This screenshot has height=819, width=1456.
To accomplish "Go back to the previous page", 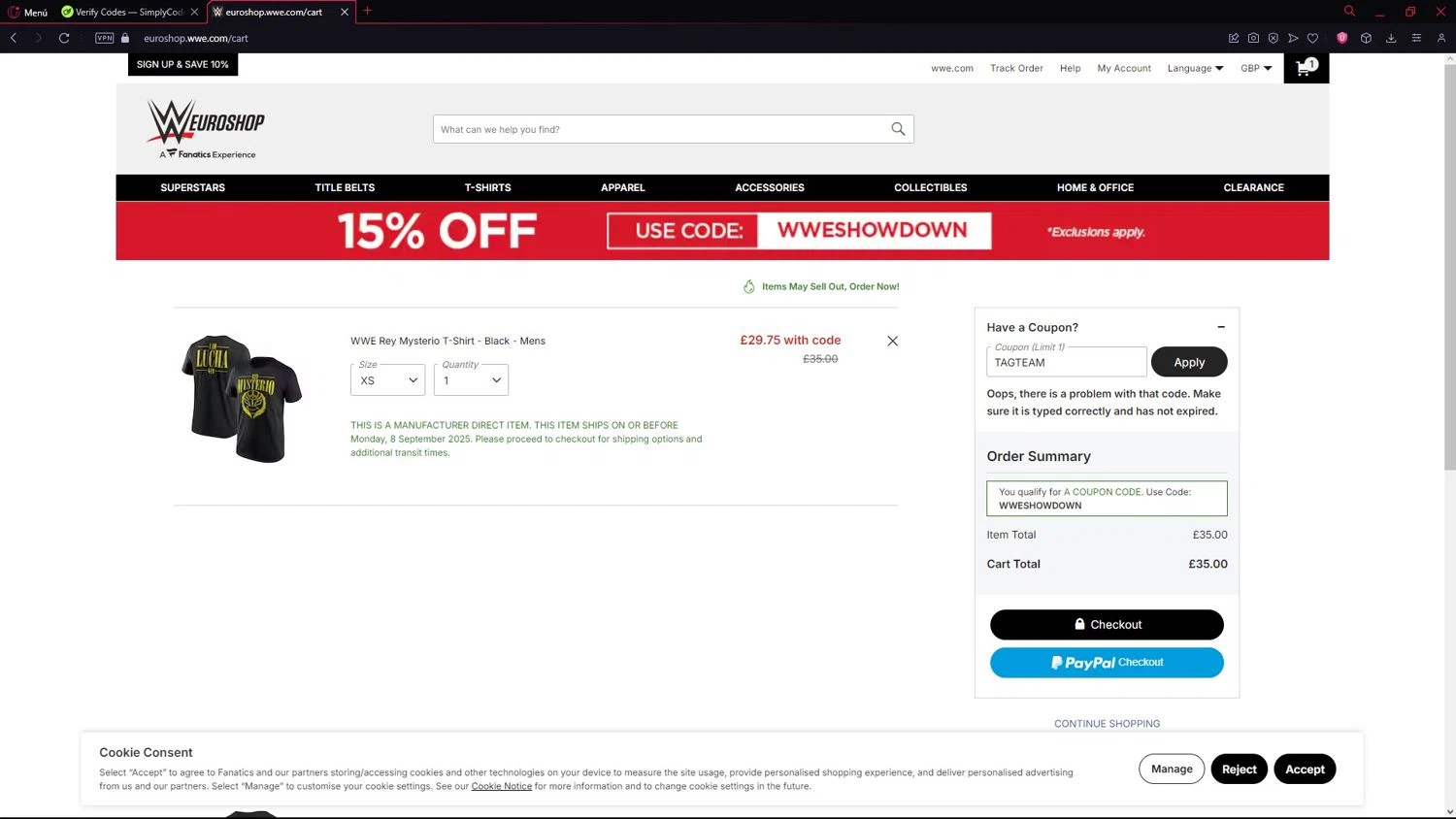I will [14, 38].
